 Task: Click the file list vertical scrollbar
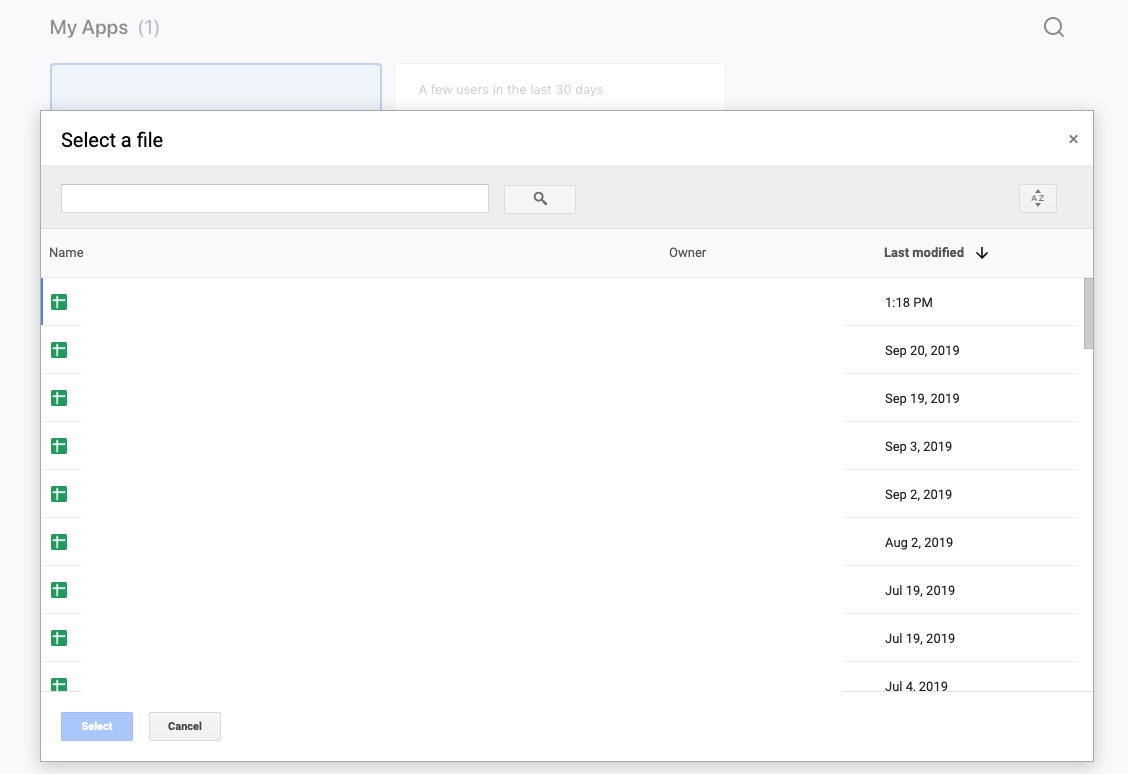tap(1088, 314)
